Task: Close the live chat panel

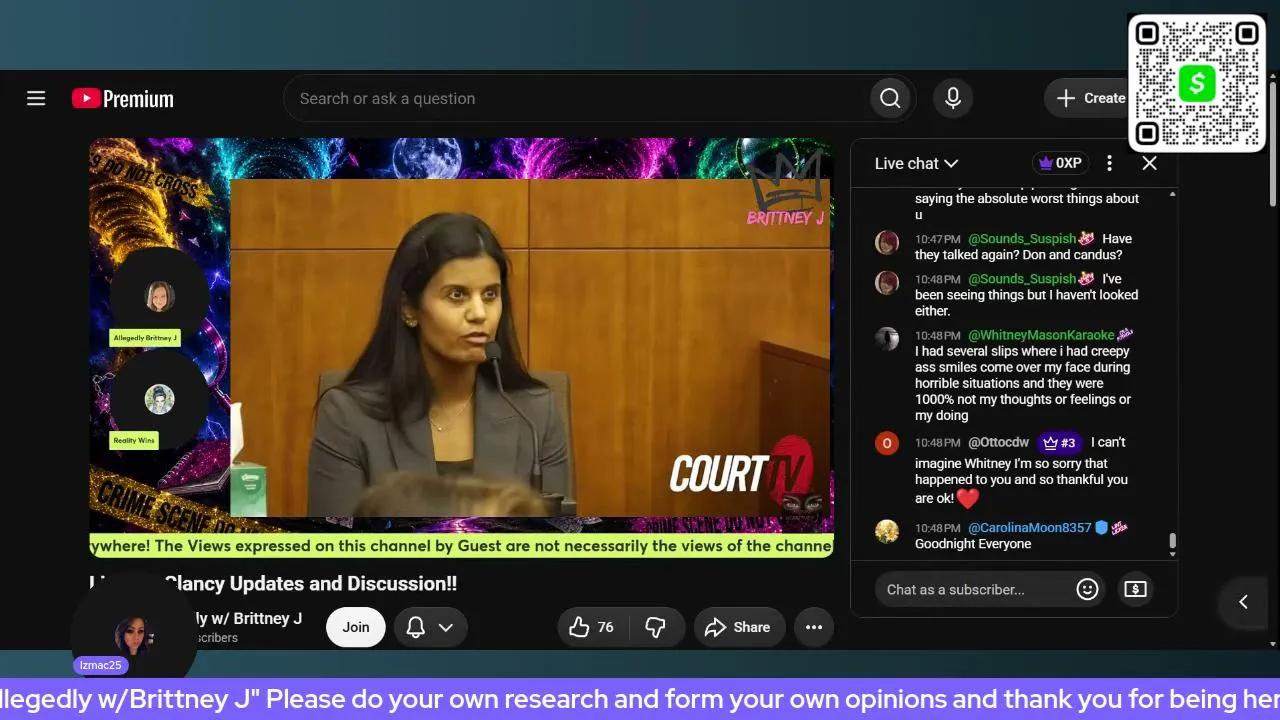Action: coord(1149,163)
